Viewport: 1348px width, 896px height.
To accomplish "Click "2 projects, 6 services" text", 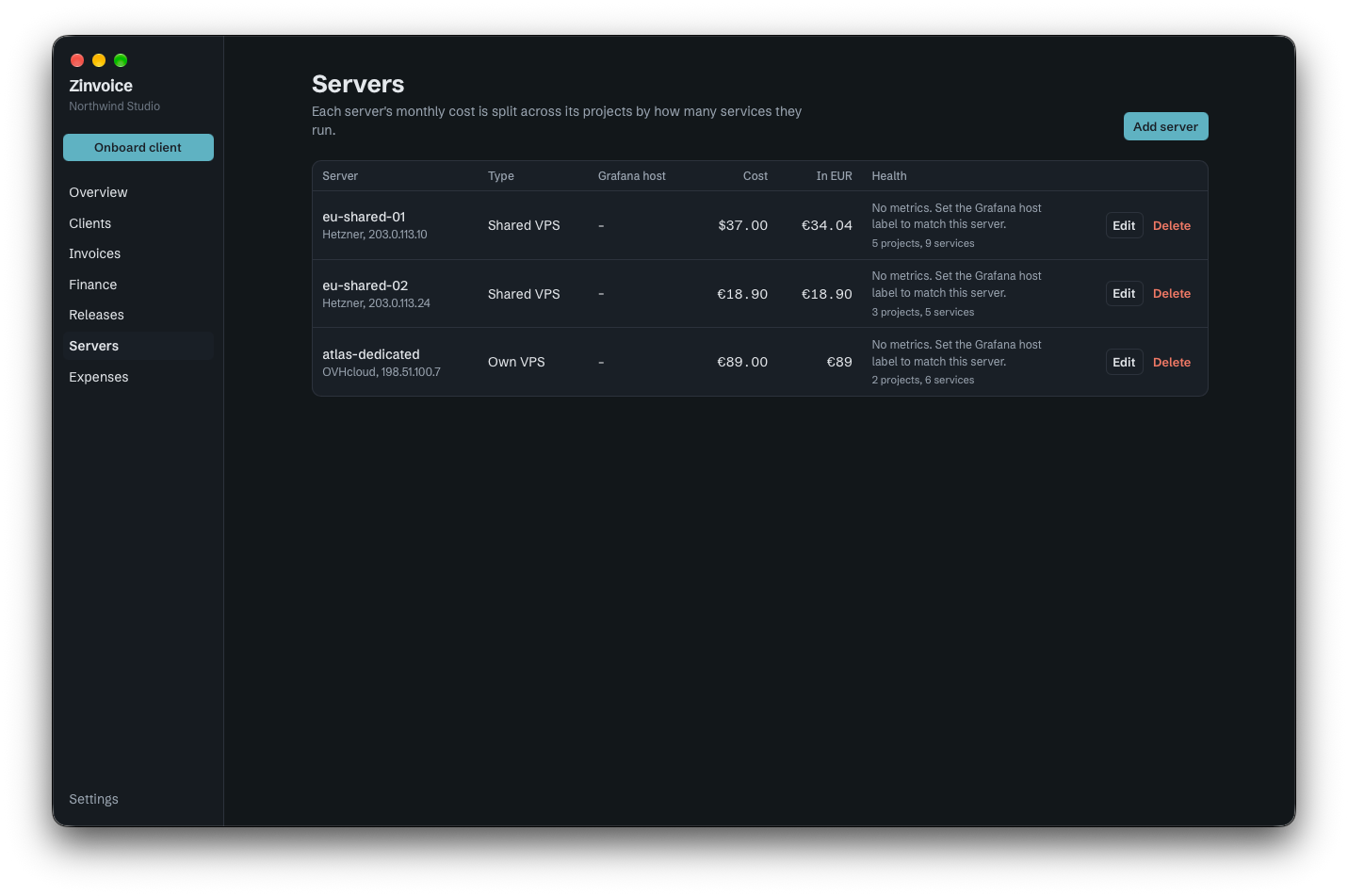I will click(x=923, y=380).
